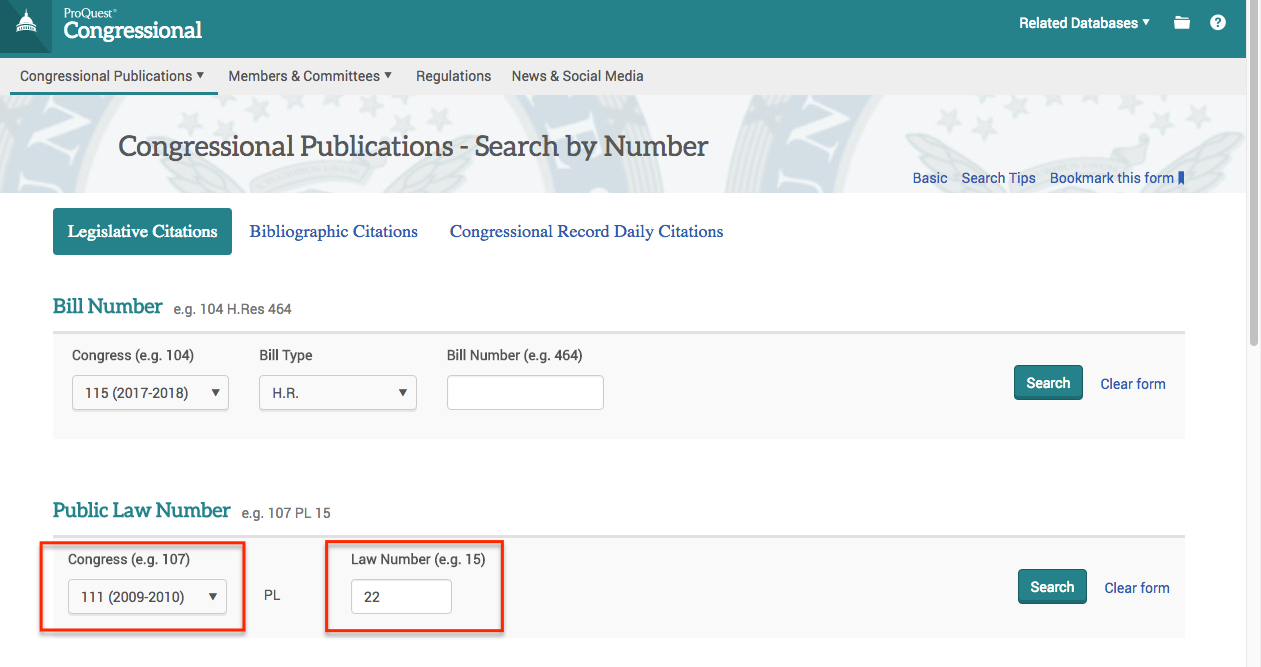Open the Members & Committees menu
The height and width of the screenshot is (667, 1261).
(x=310, y=76)
